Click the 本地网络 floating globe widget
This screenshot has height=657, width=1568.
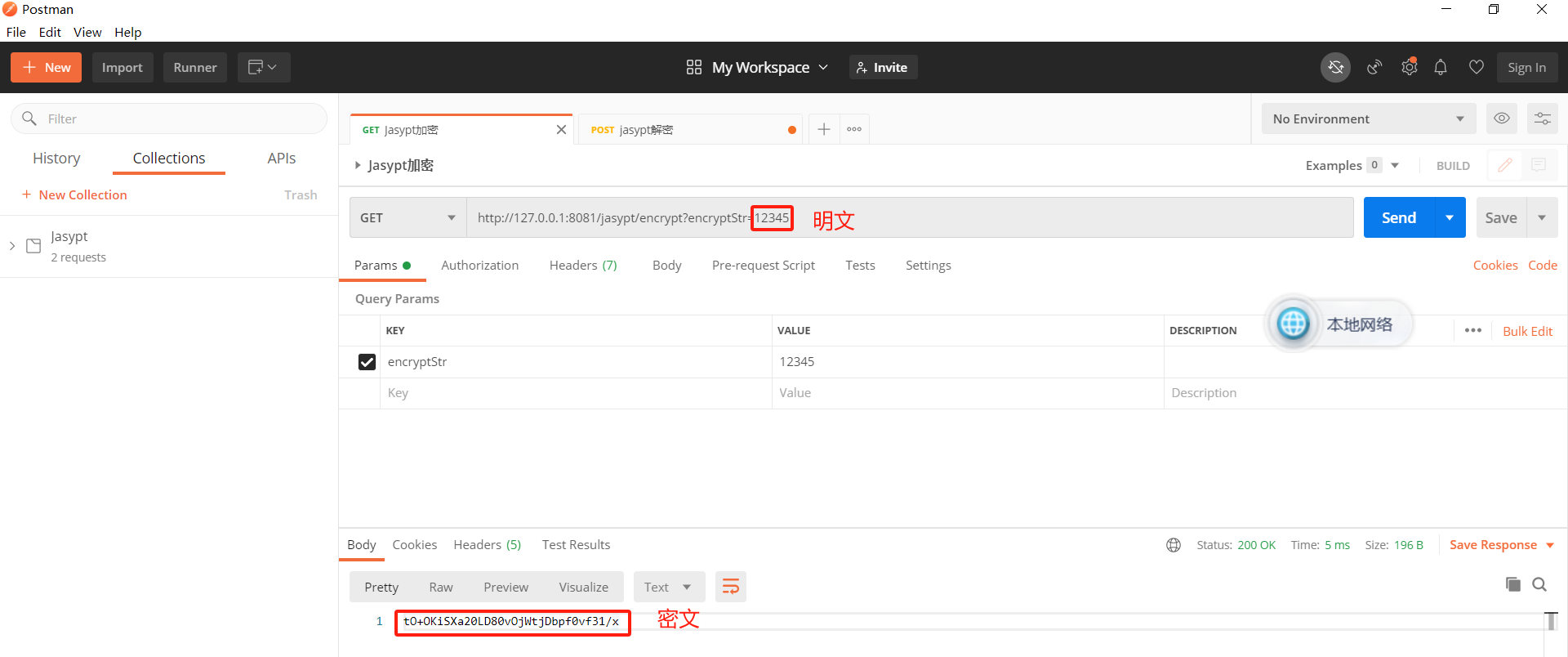point(1293,324)
